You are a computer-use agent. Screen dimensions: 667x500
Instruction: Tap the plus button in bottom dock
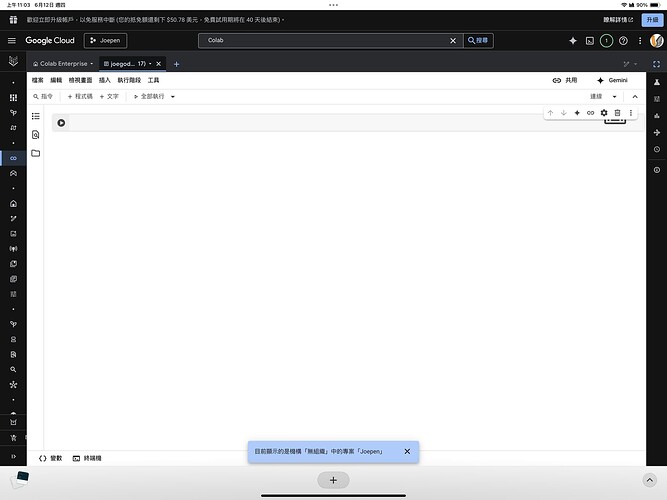[x=334, y=480]
